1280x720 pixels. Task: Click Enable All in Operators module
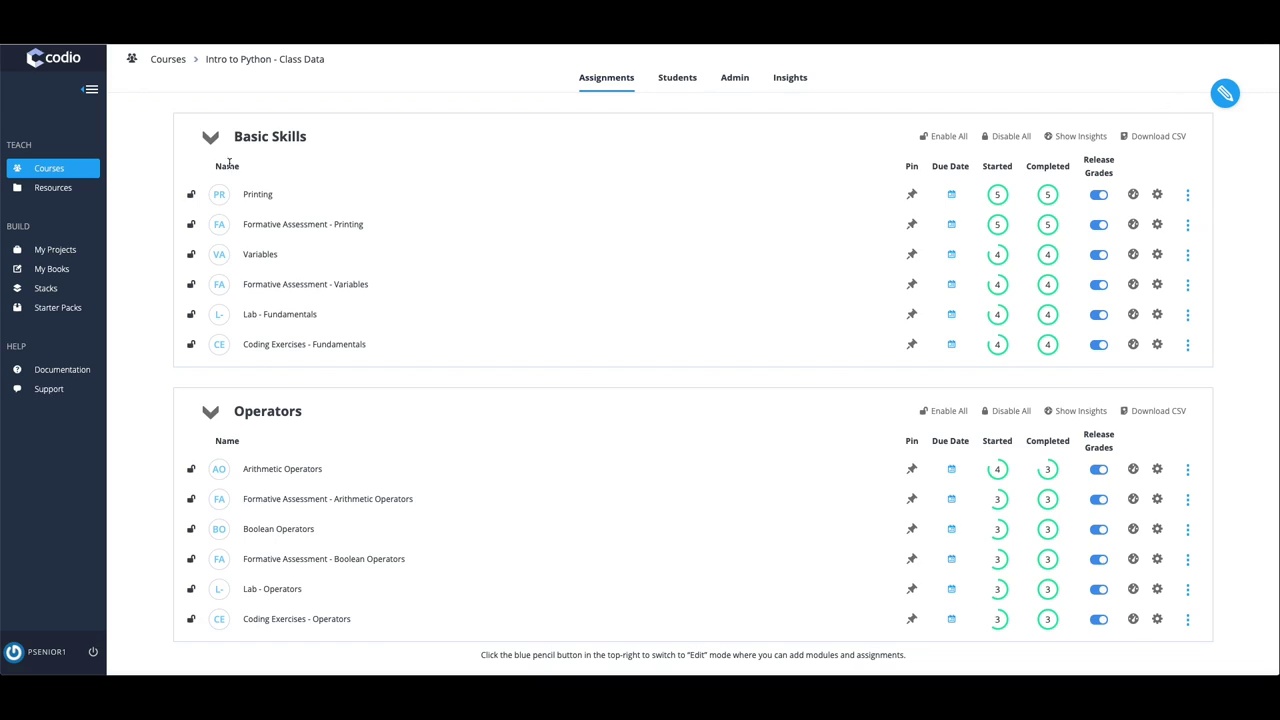[x=943, y=411]
